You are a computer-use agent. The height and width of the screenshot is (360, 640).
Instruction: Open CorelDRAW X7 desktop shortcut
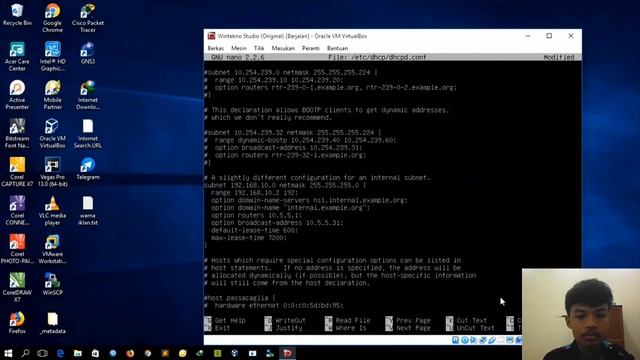tap(17, 287)
